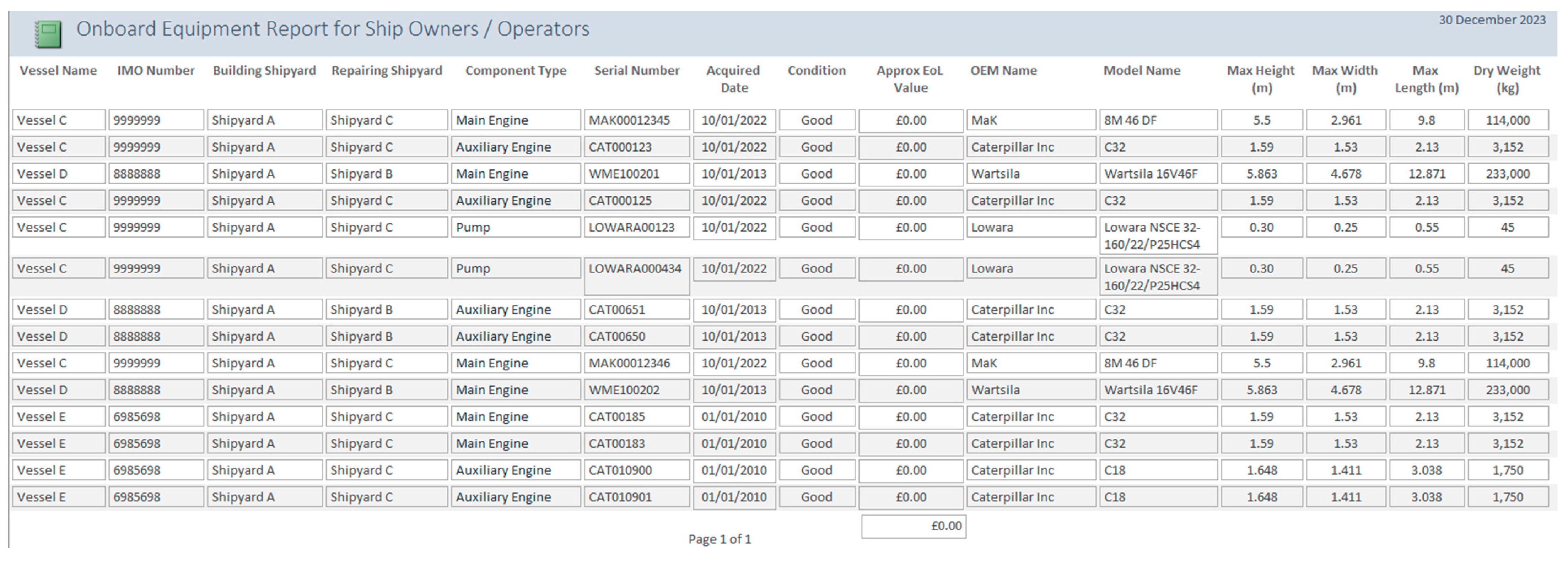Select the WME100202 serial number field

tap(636, 390)
